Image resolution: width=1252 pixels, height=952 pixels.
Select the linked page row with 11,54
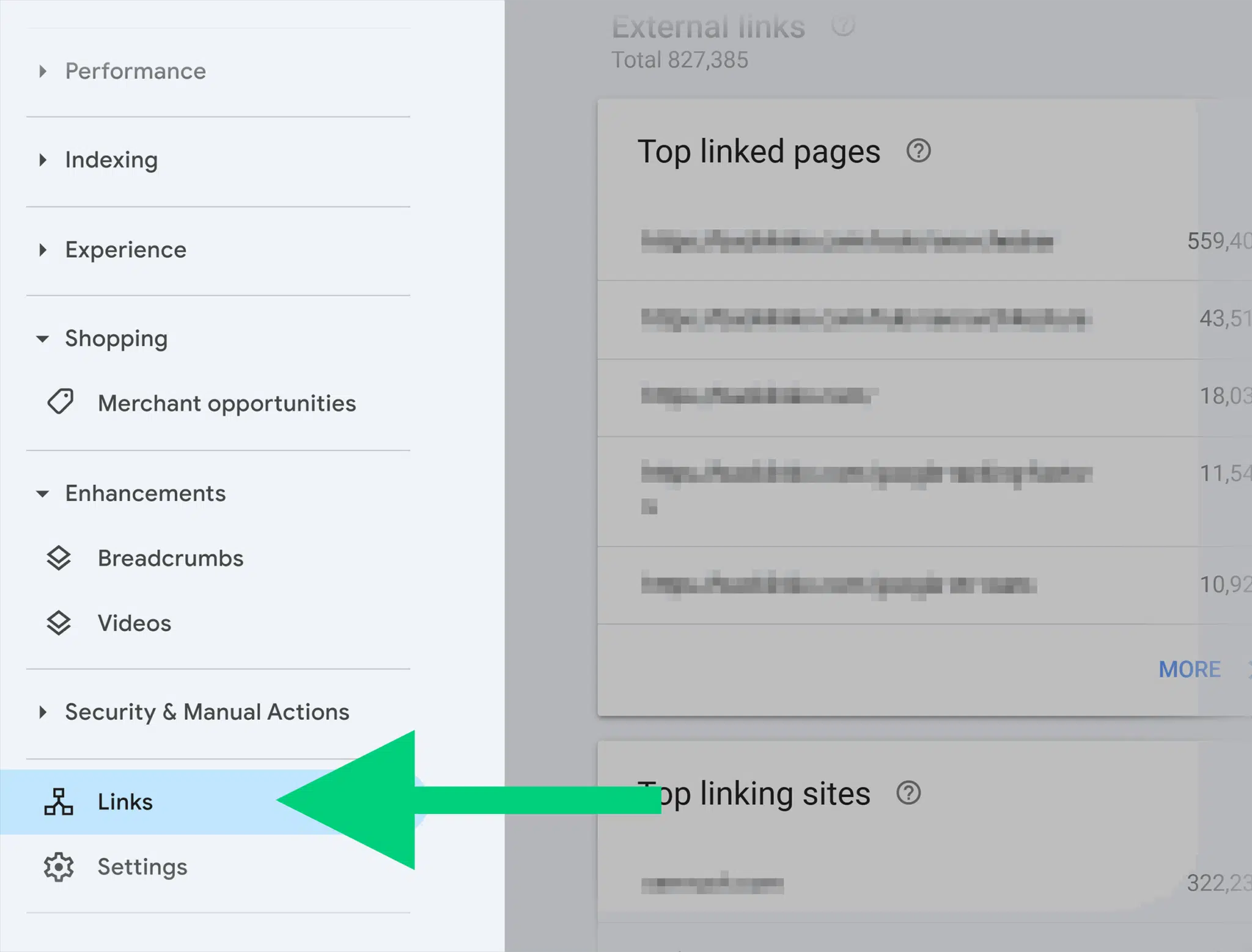pos(924,491)
